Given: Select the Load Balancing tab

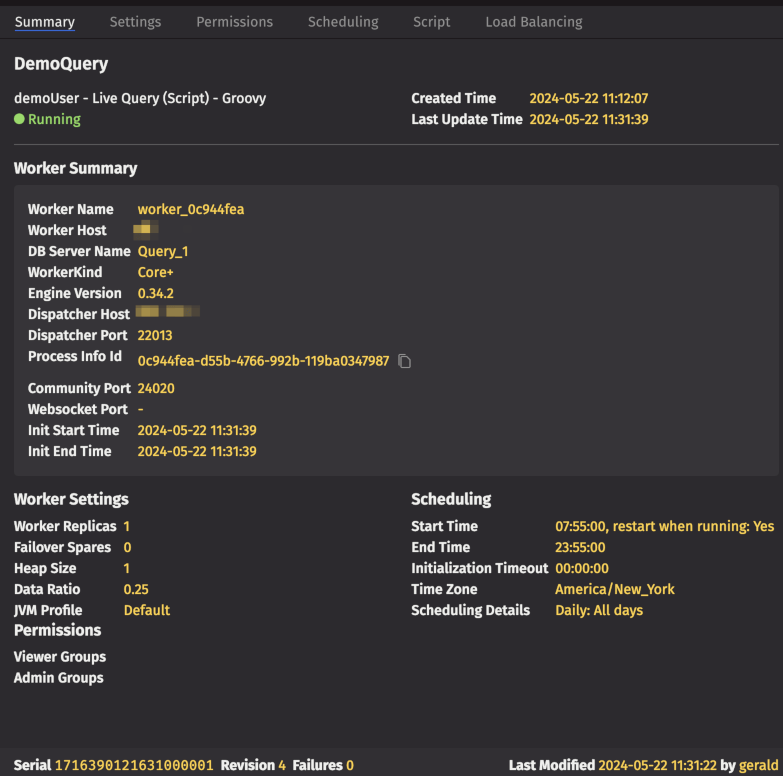Looking at the screenshot, I should click(533, 22).
